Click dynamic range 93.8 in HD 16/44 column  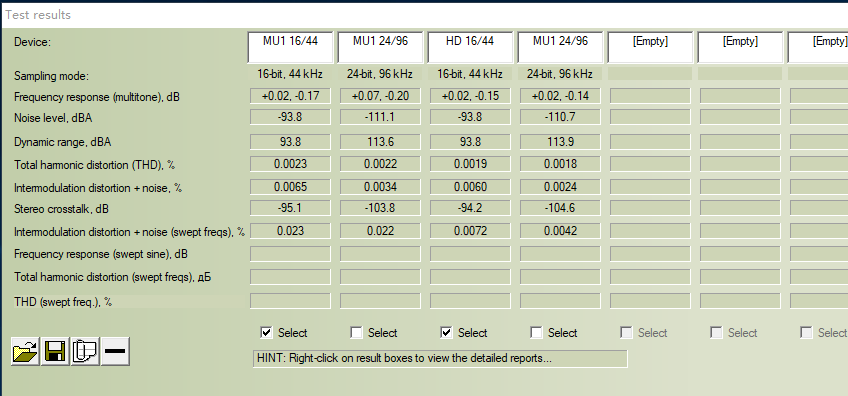[470, 142]
